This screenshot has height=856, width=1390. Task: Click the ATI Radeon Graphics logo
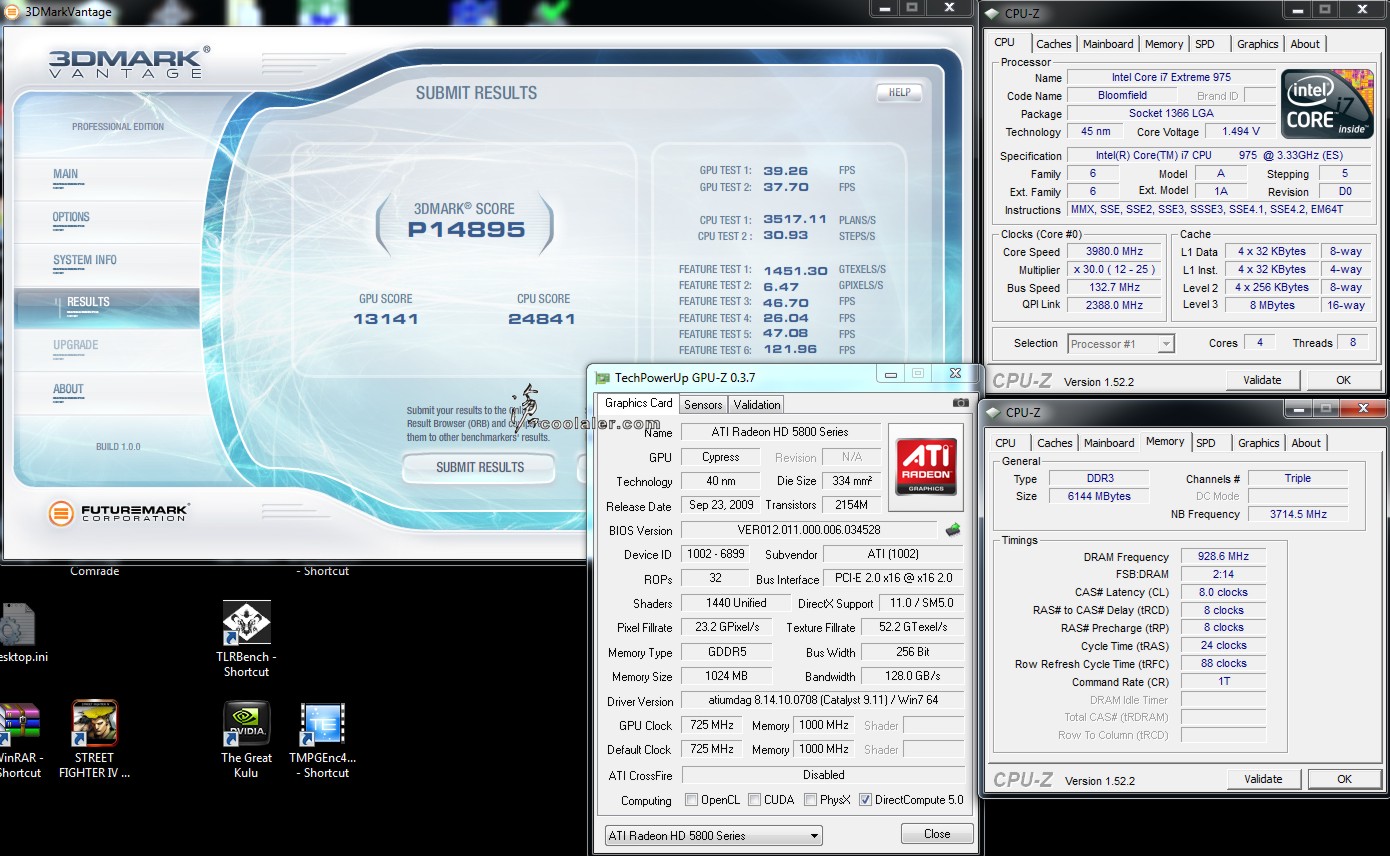point(925,467)
